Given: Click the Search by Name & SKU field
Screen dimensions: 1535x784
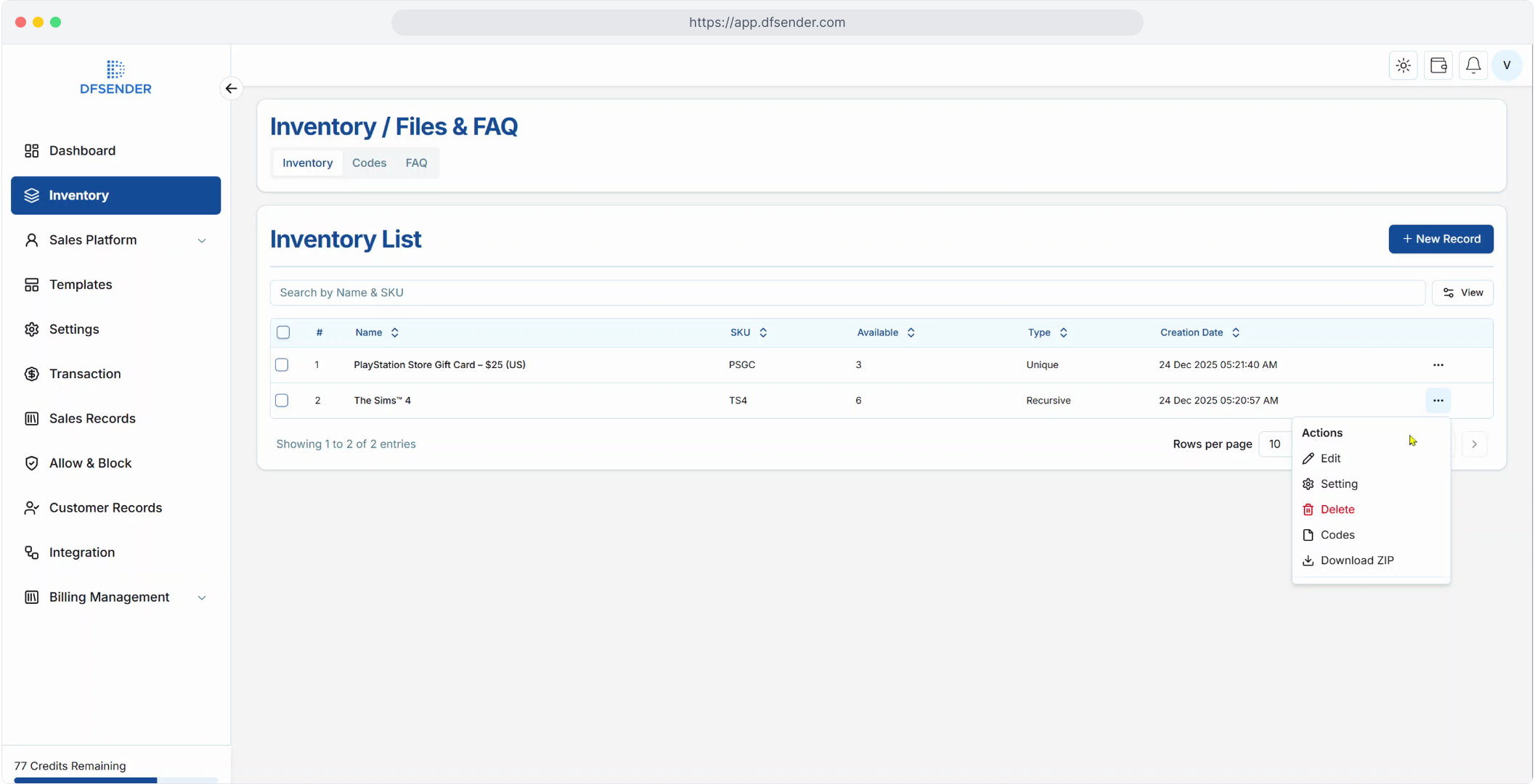Looking at the screenshot, I should coord(846,293).
